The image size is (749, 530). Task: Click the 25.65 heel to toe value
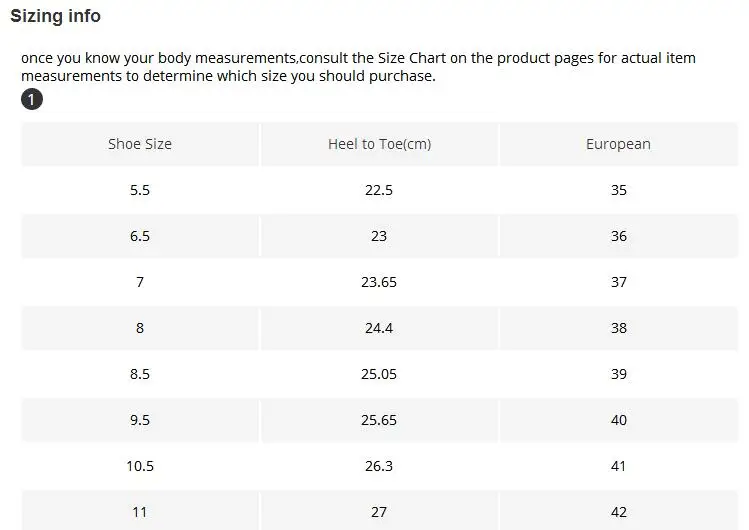pos(379,420)
